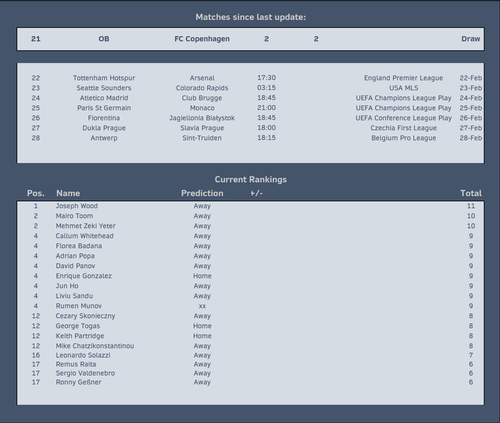
Task: Click Joseph Wood's total of 11
Action: click(471, 206)
